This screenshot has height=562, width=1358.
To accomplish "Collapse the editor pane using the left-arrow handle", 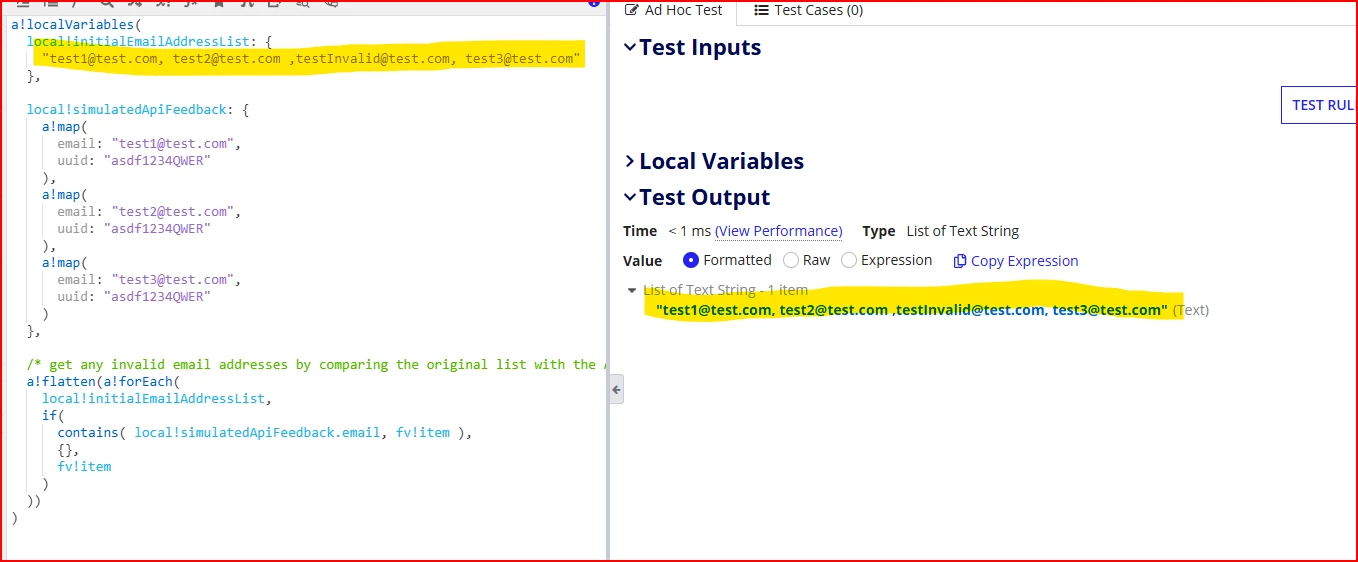I will (x=616, y=390).
